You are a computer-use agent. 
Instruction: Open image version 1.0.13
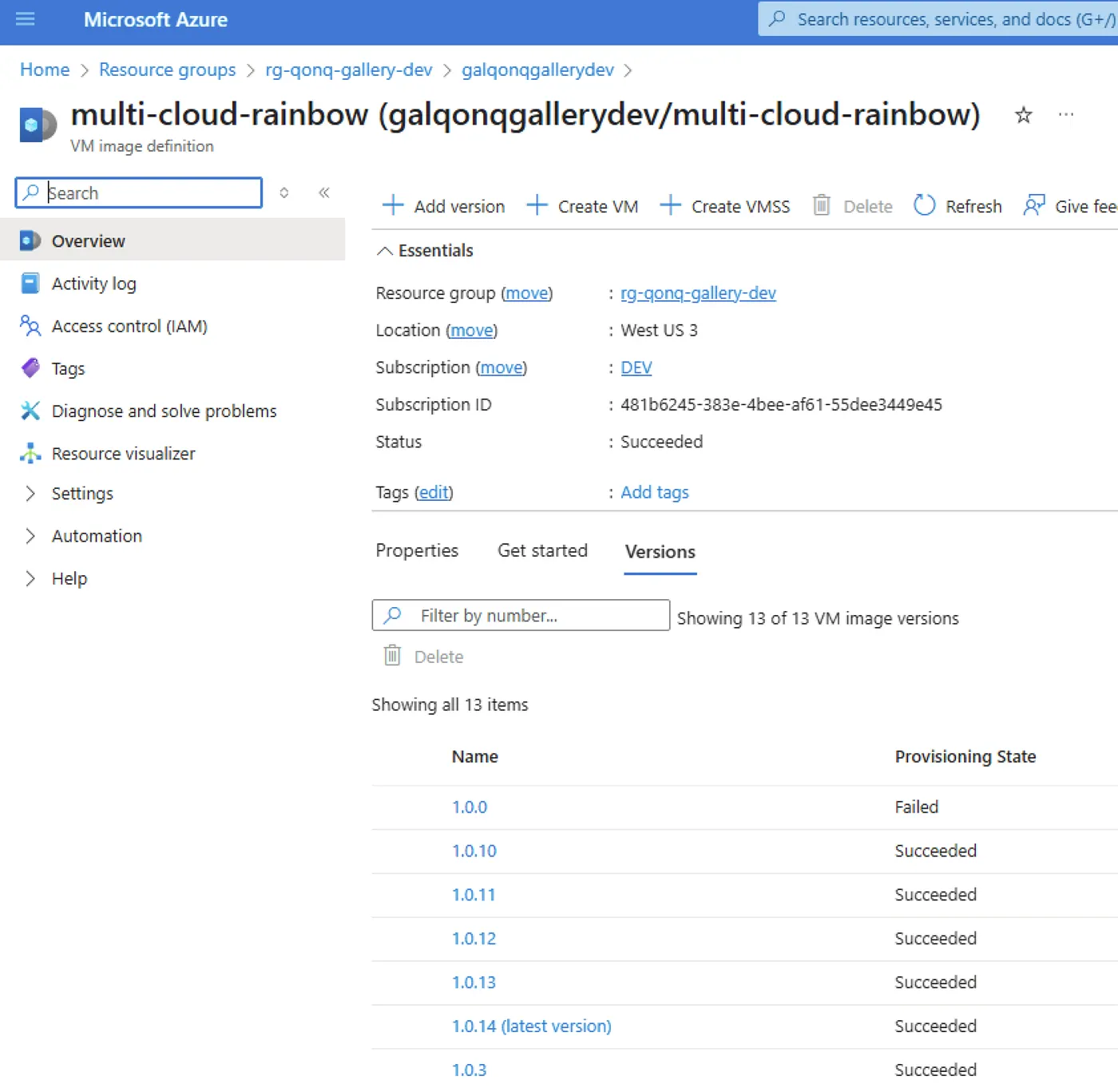tap(474, 983)
